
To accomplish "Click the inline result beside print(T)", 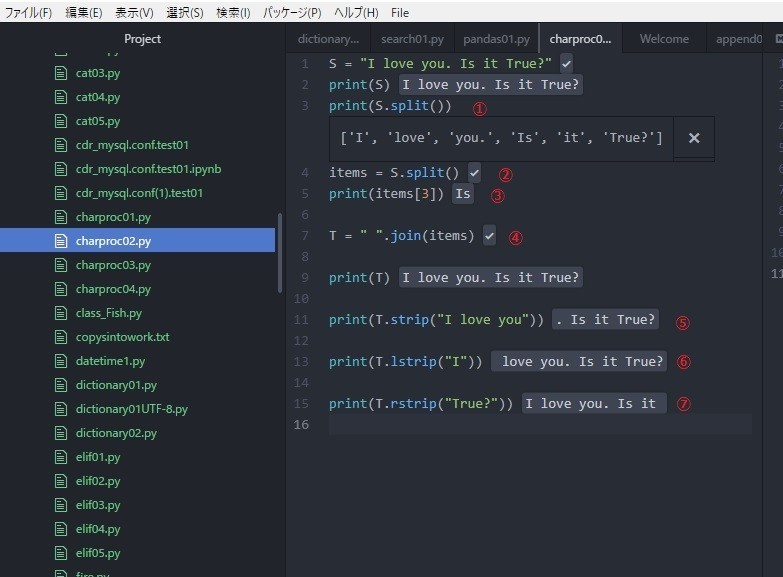I will tap(491, 278).
